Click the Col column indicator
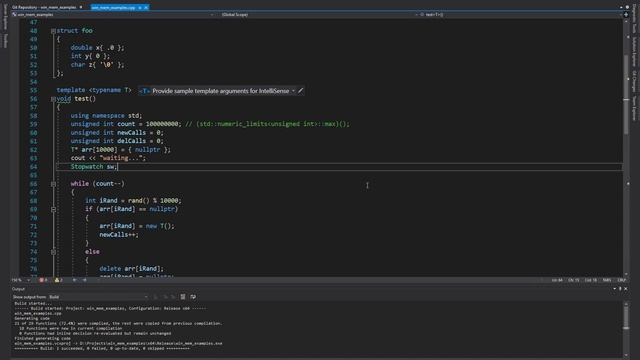Viewport: 640px width, 360px height. coord(591,280)
